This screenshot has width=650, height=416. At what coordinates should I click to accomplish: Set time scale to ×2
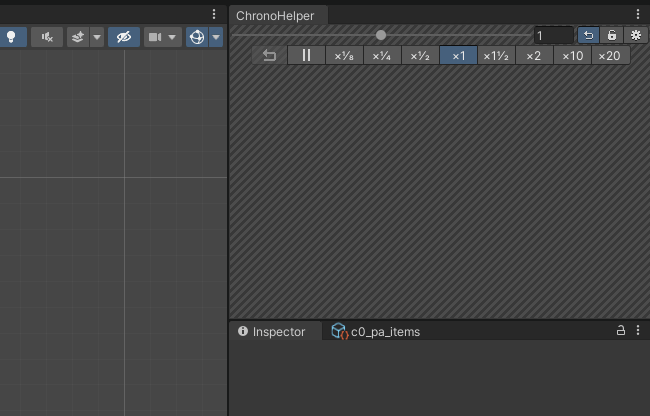[534, 56]
